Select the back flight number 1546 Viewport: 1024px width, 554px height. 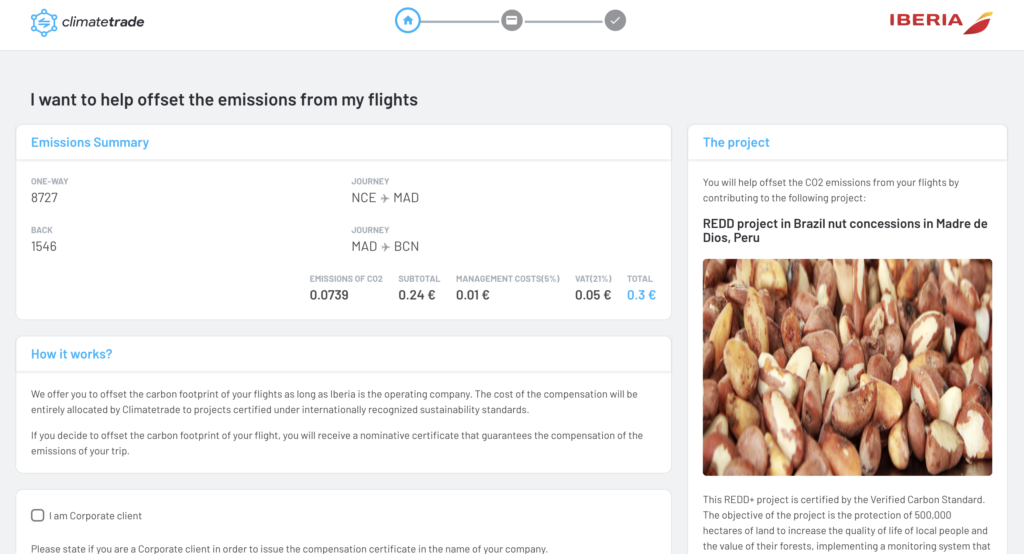point(44,247)
